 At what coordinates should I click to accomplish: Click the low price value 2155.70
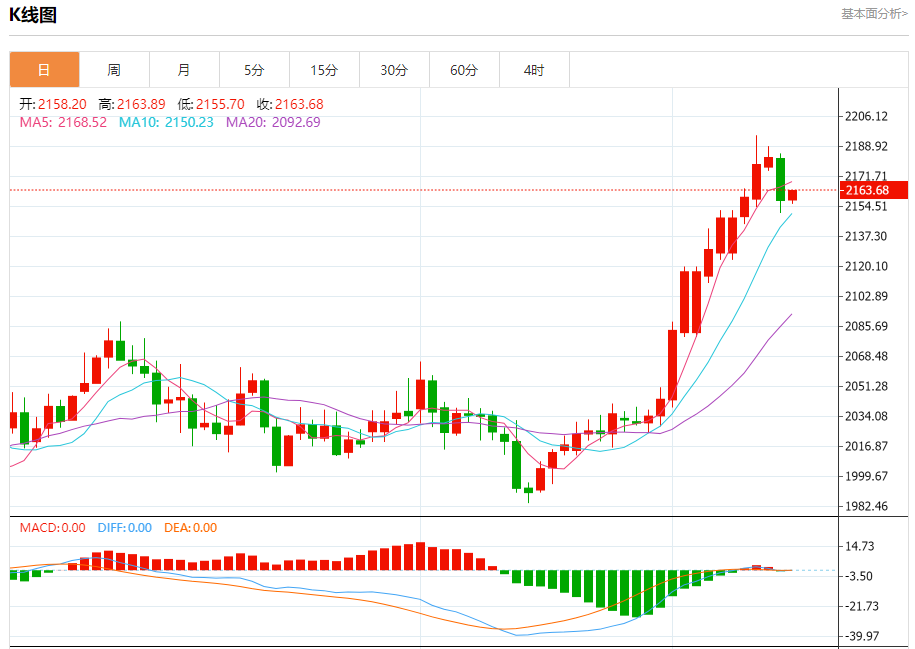220,104
